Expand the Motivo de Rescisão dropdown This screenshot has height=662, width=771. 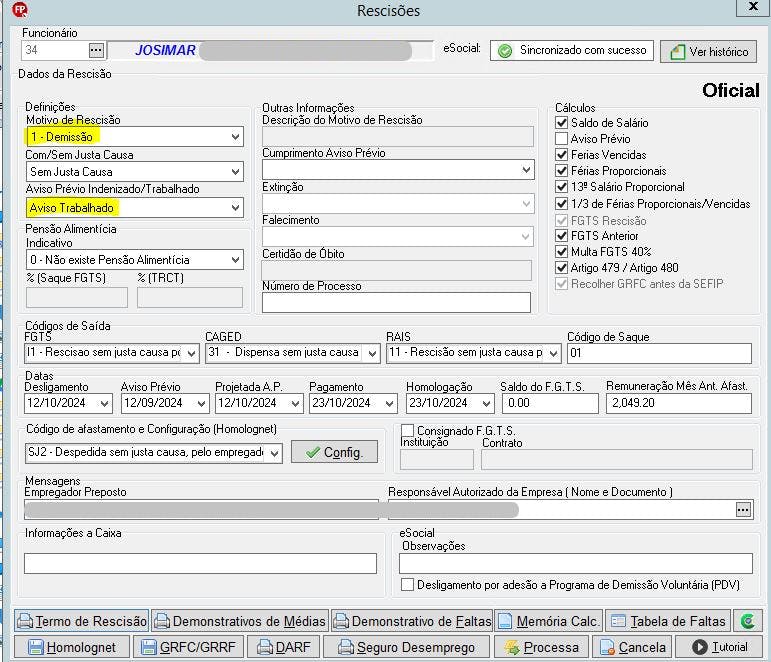click(235, 137)
